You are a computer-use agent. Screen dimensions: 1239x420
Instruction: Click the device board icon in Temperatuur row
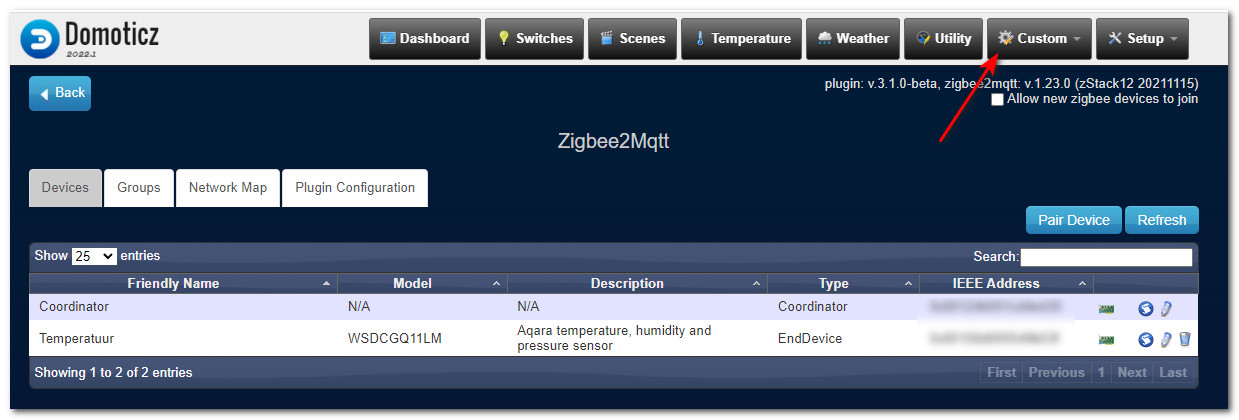pos(1106,340)
